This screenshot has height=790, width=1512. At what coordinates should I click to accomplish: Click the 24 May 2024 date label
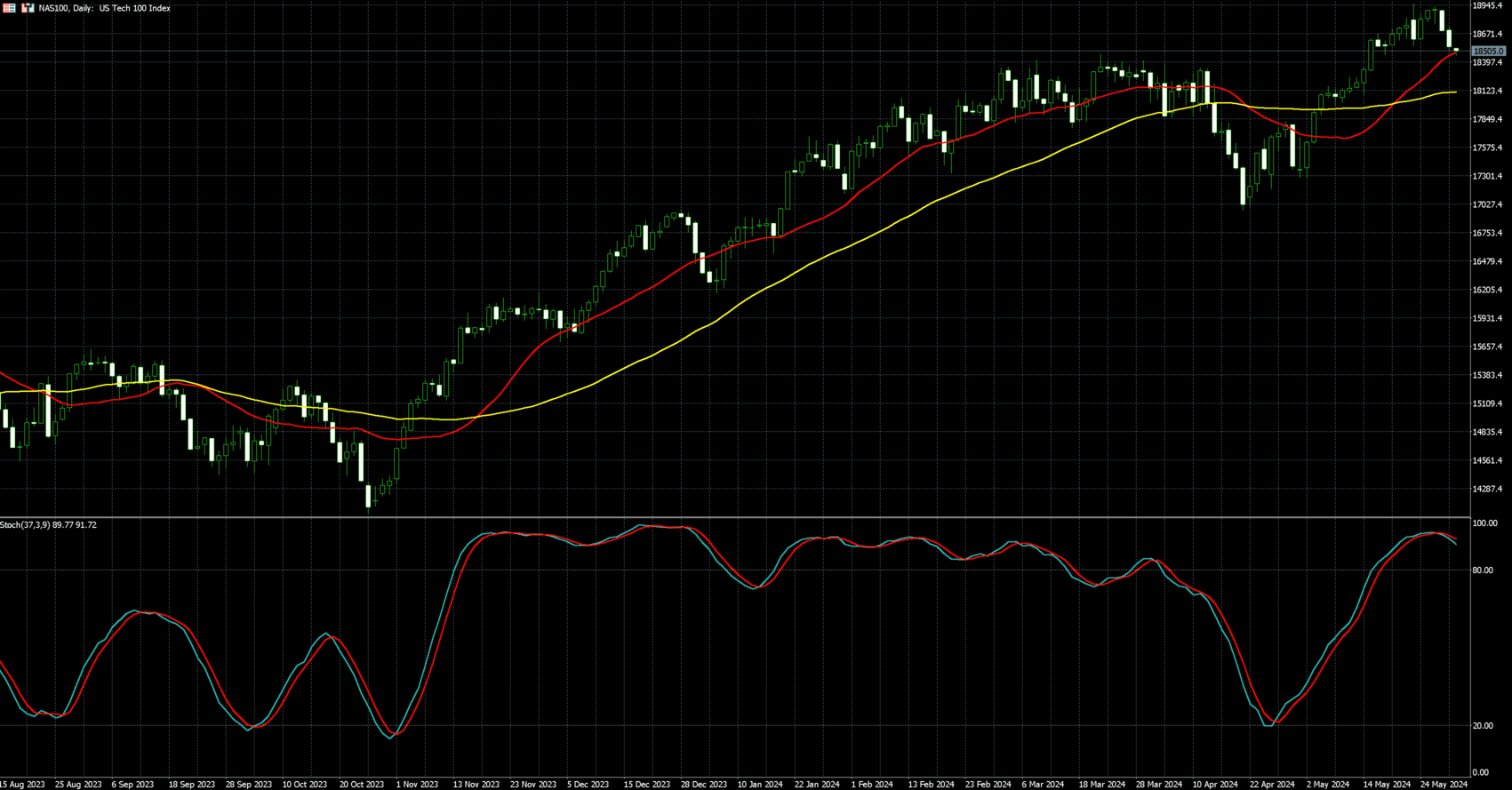point(1444,785)
